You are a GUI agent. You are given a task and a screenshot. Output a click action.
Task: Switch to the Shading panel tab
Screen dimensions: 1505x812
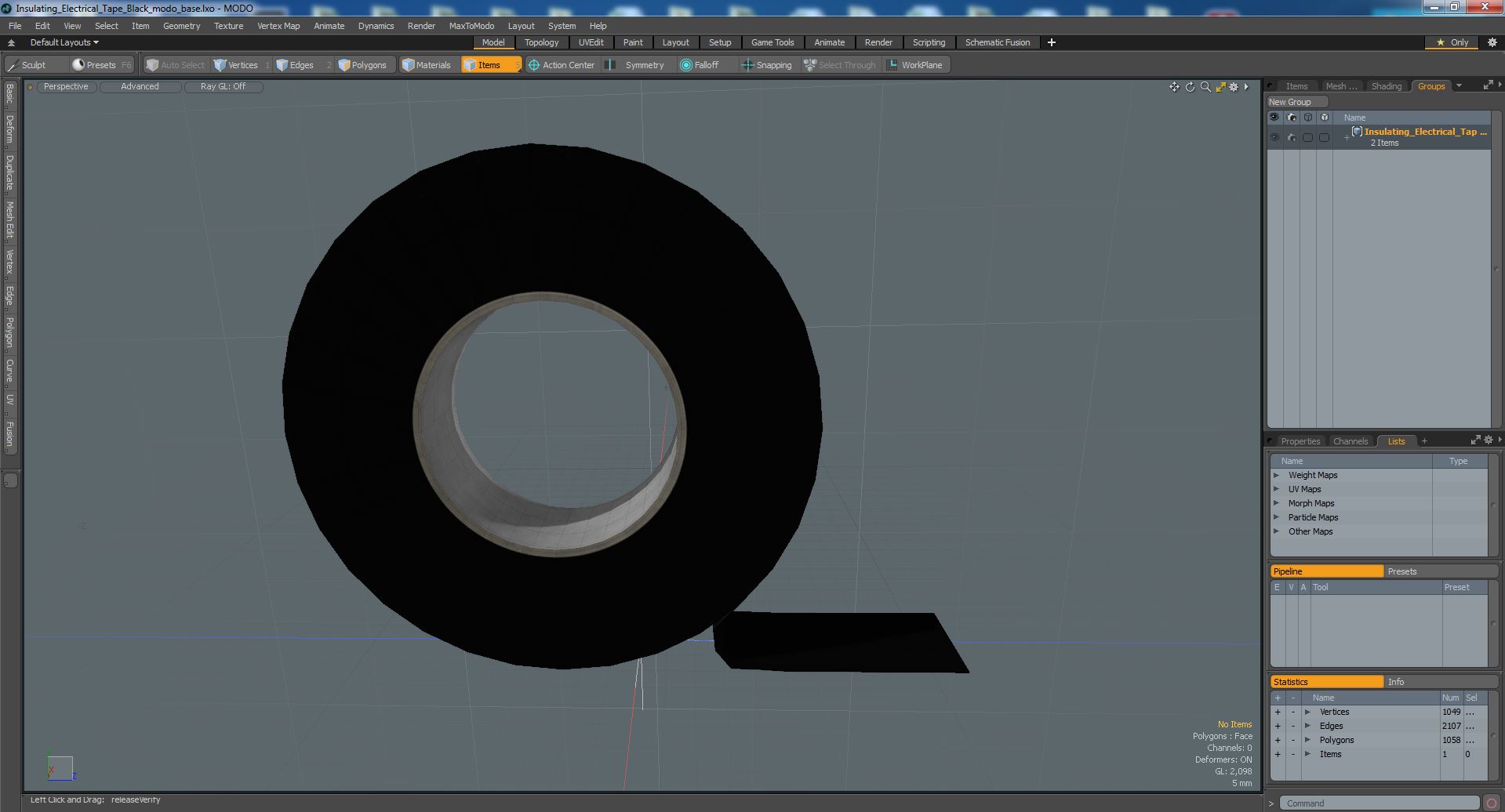point(1386,86)
